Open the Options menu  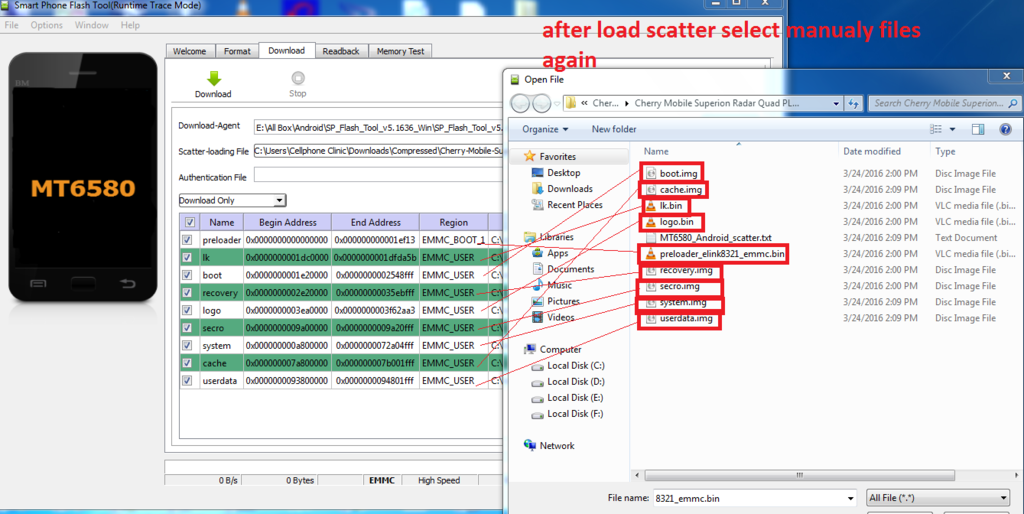pos(46,25)
